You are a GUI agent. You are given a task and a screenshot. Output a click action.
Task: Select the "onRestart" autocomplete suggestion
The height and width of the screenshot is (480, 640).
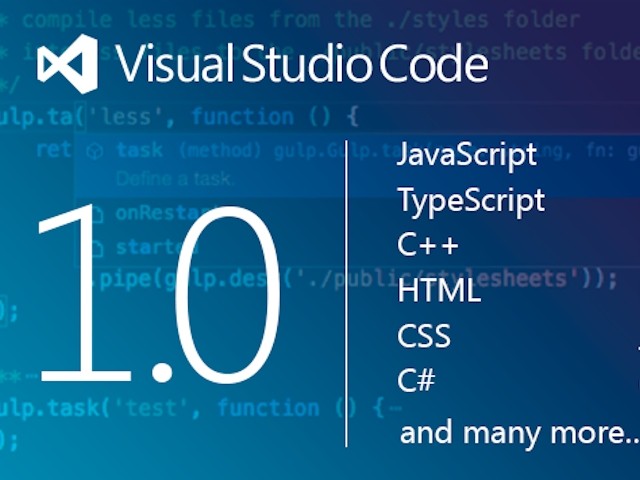pos(162,213)
